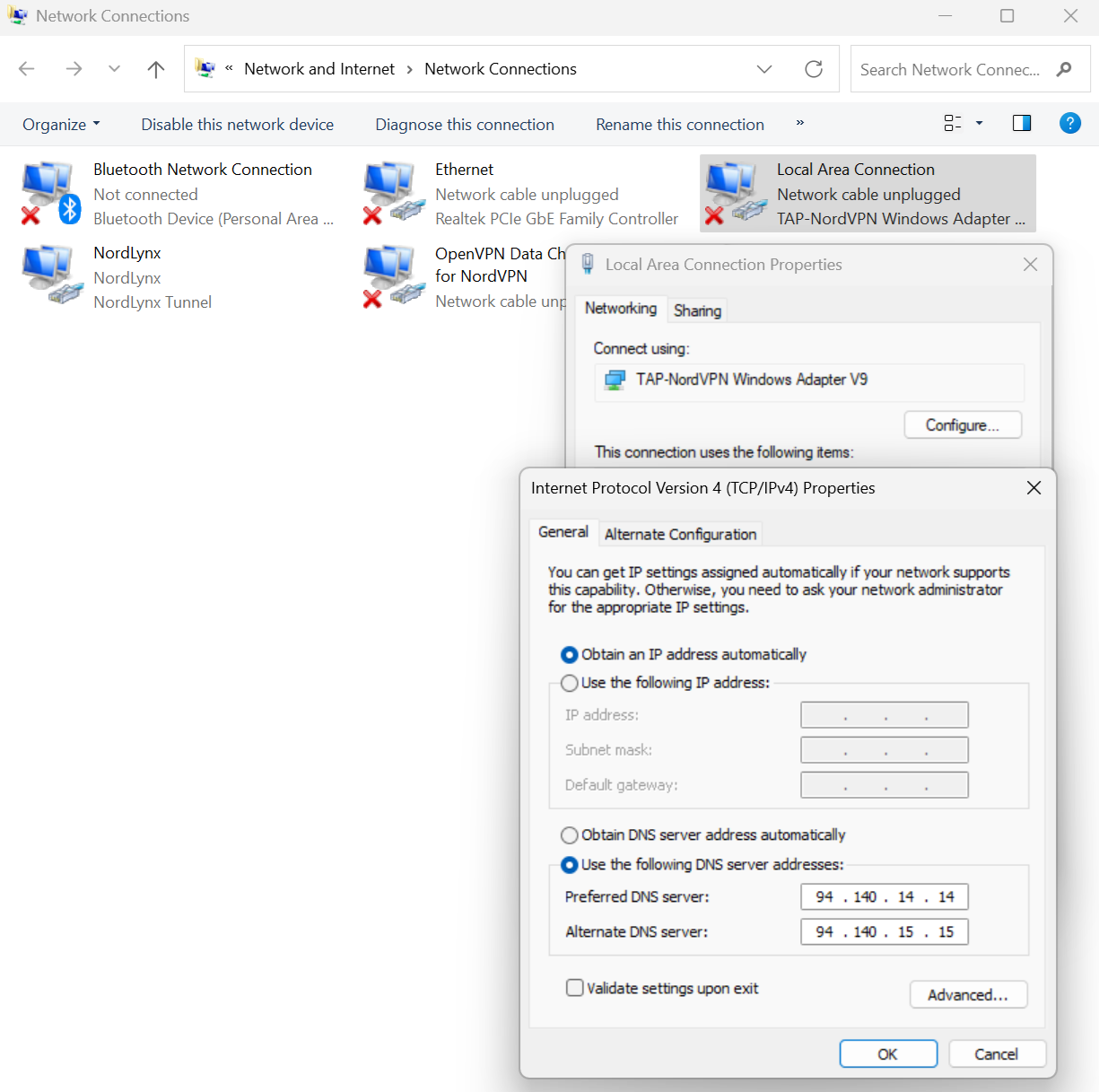Viewport: 1099px width, 1092px height.
Task: Switch to Alternate Configuration tab
Action: tap(680, 534)
